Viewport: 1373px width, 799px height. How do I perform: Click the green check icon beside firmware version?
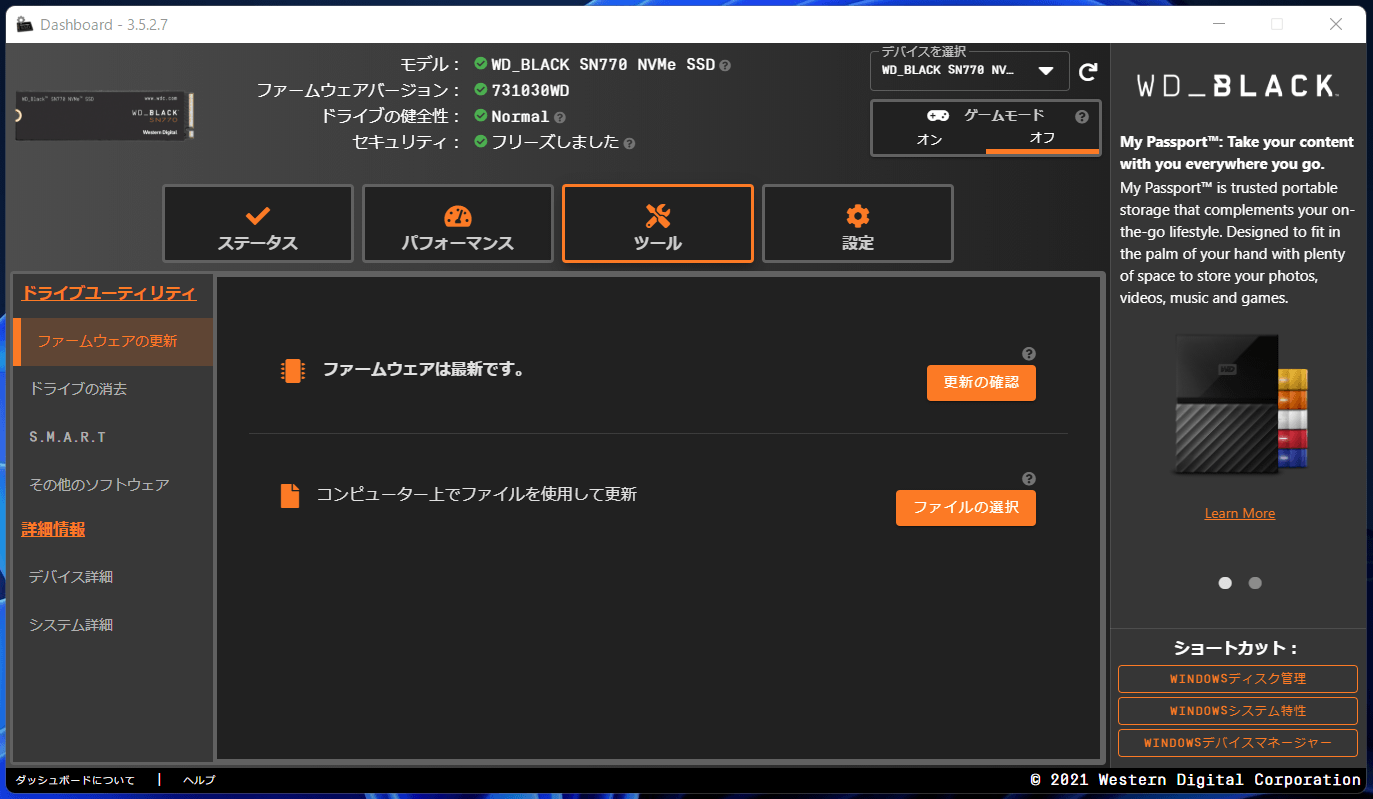pos(481,90)
